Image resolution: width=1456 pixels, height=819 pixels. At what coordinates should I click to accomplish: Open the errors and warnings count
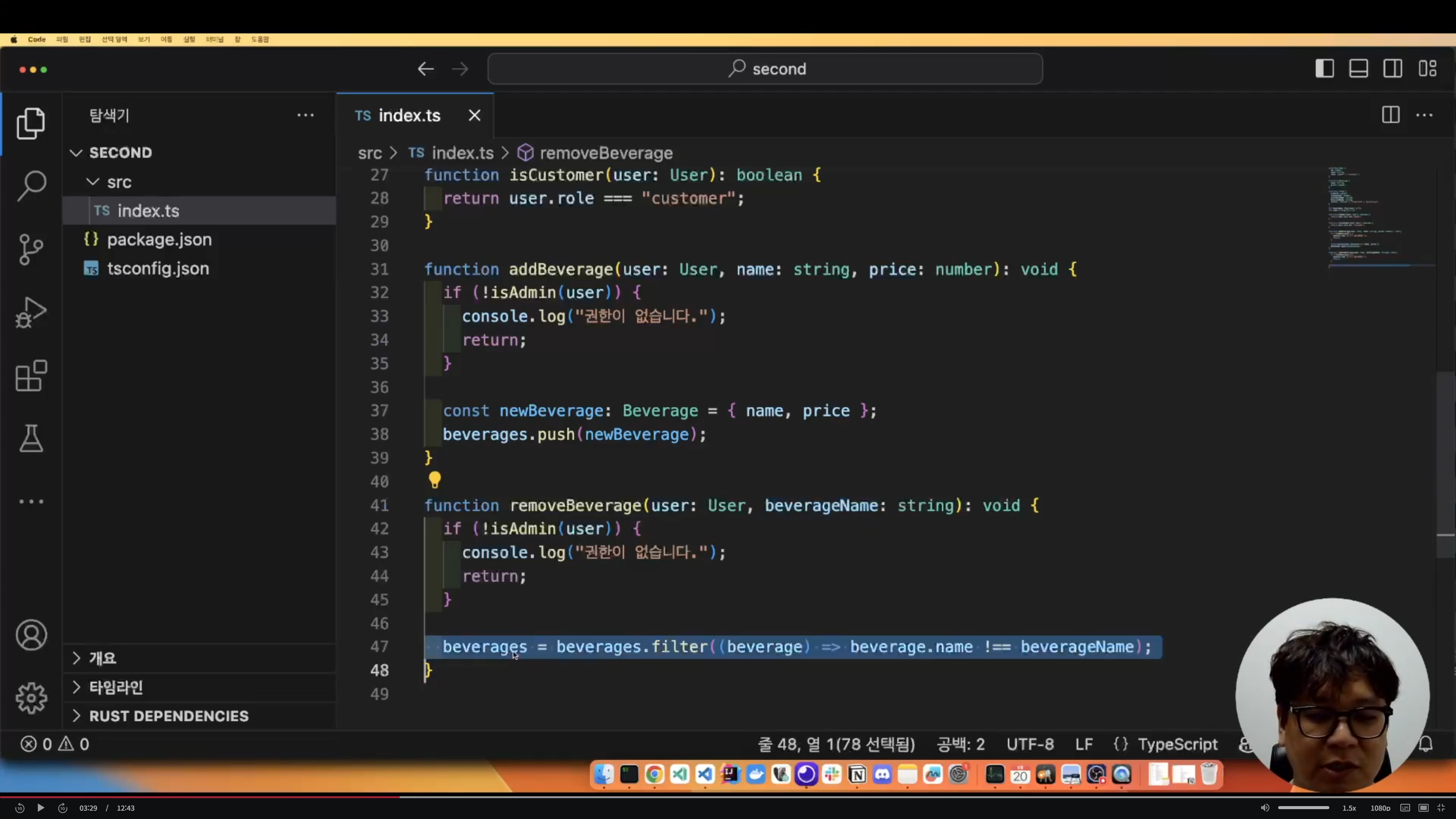tap(55, 744)
